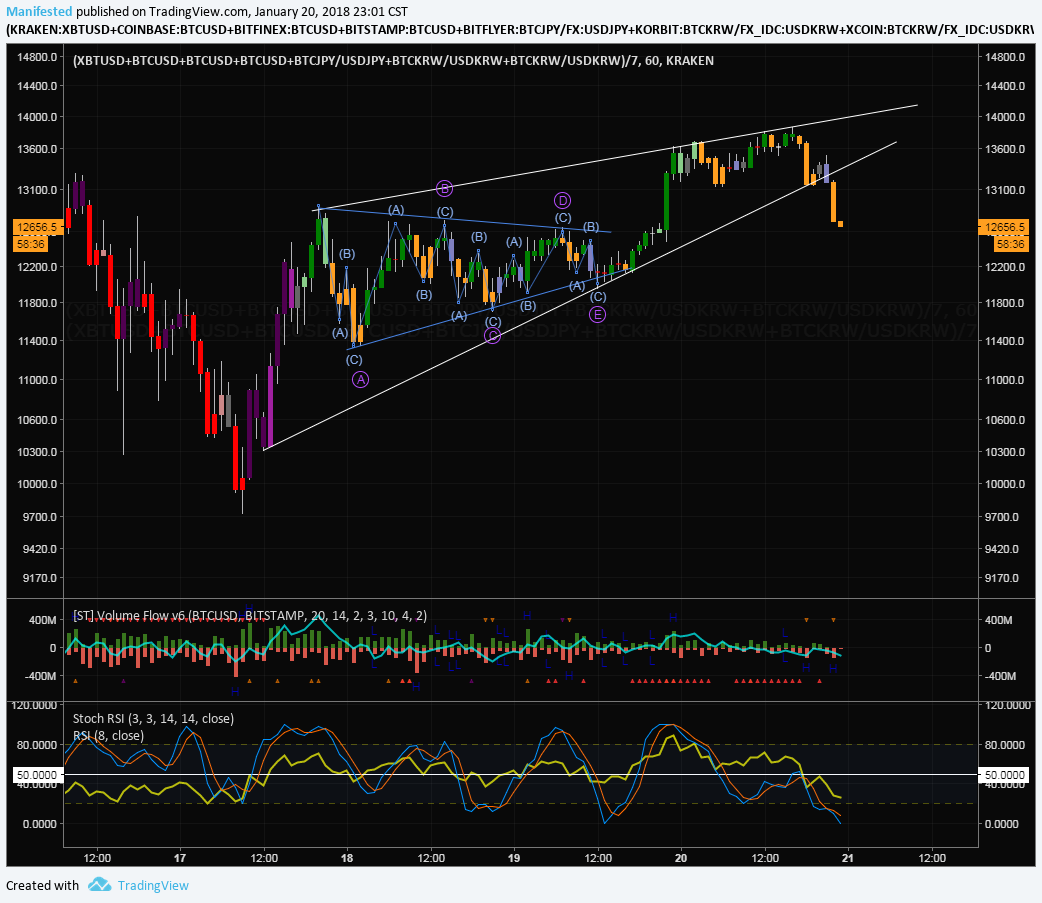The width and height of the screenshot is (1042, 903).
Task: Click date label 20 on the time axis
Action: pos(681,858)
